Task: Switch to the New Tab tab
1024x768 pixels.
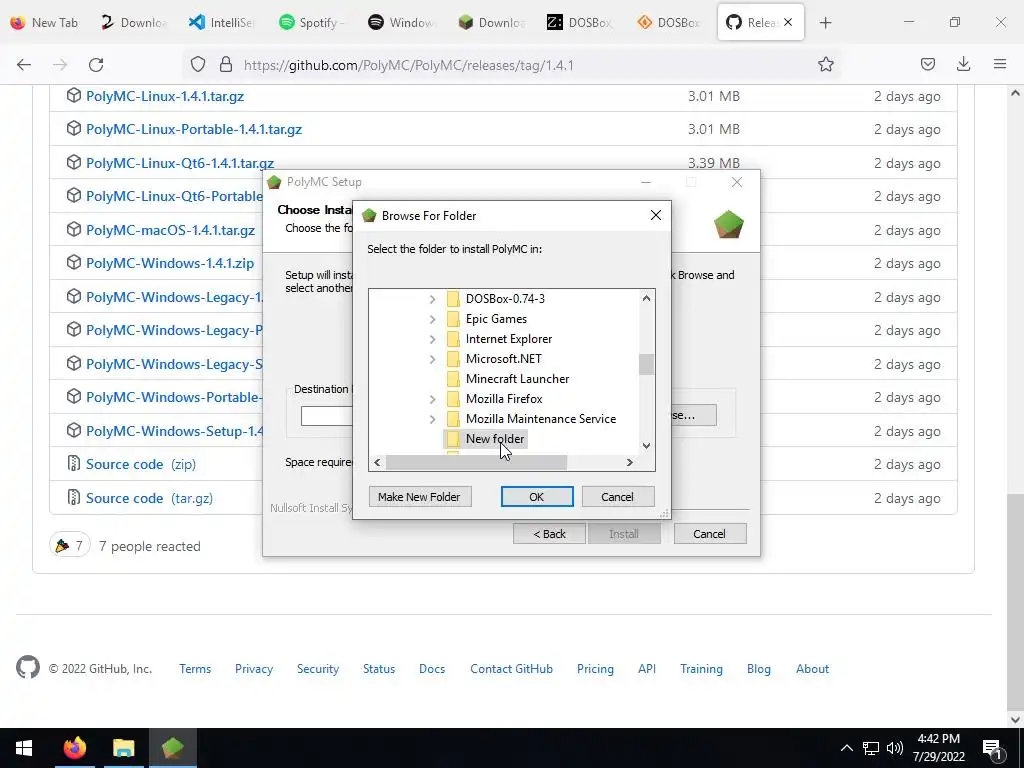Action: pyautogui.click(x=44, y=23)
